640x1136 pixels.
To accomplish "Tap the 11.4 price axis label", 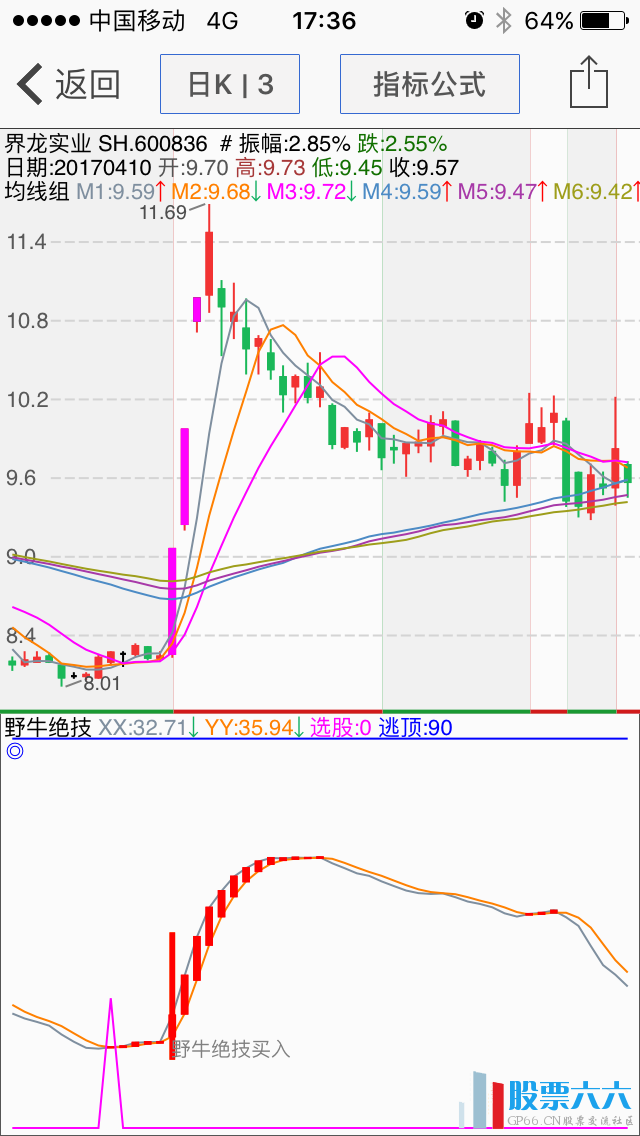I will click(x=26, y=242).
